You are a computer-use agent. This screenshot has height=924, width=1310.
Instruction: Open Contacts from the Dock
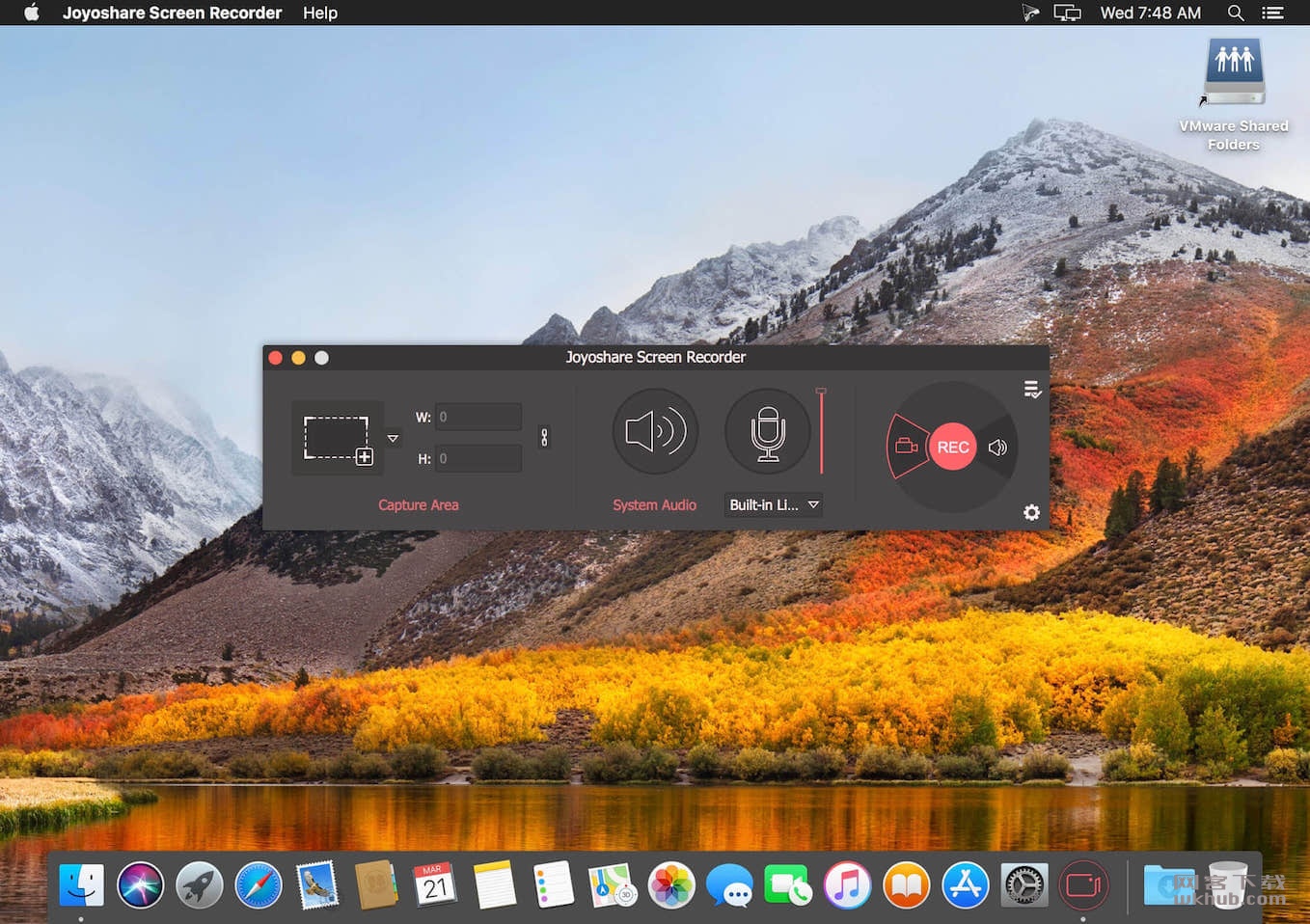(x=376, y=884)
